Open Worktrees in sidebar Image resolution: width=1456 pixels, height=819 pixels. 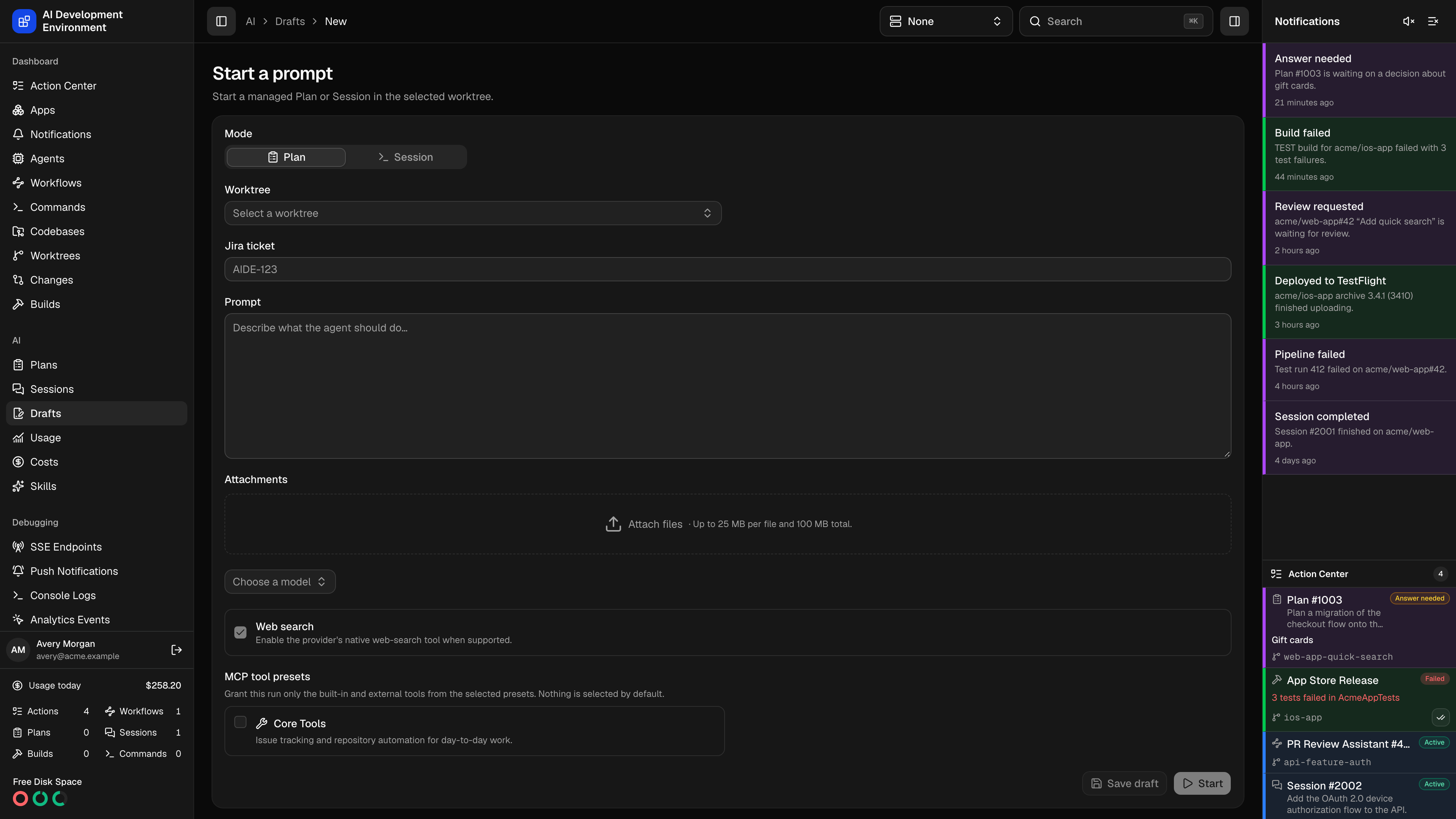pyautogui.click(x=97, y=256)
